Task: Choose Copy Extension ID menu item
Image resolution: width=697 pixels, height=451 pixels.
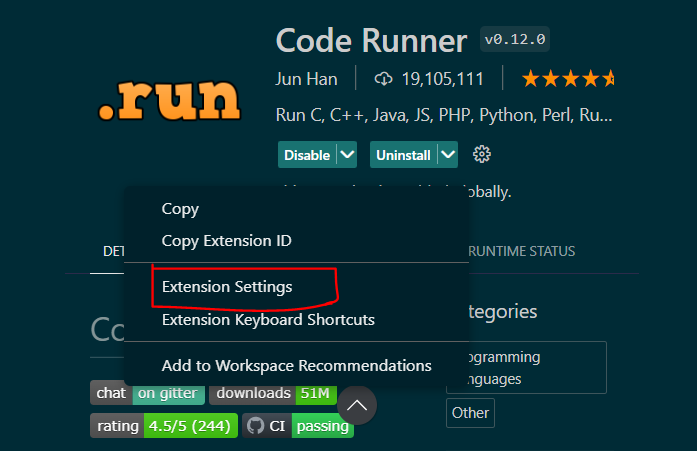Action: point(296,241)
